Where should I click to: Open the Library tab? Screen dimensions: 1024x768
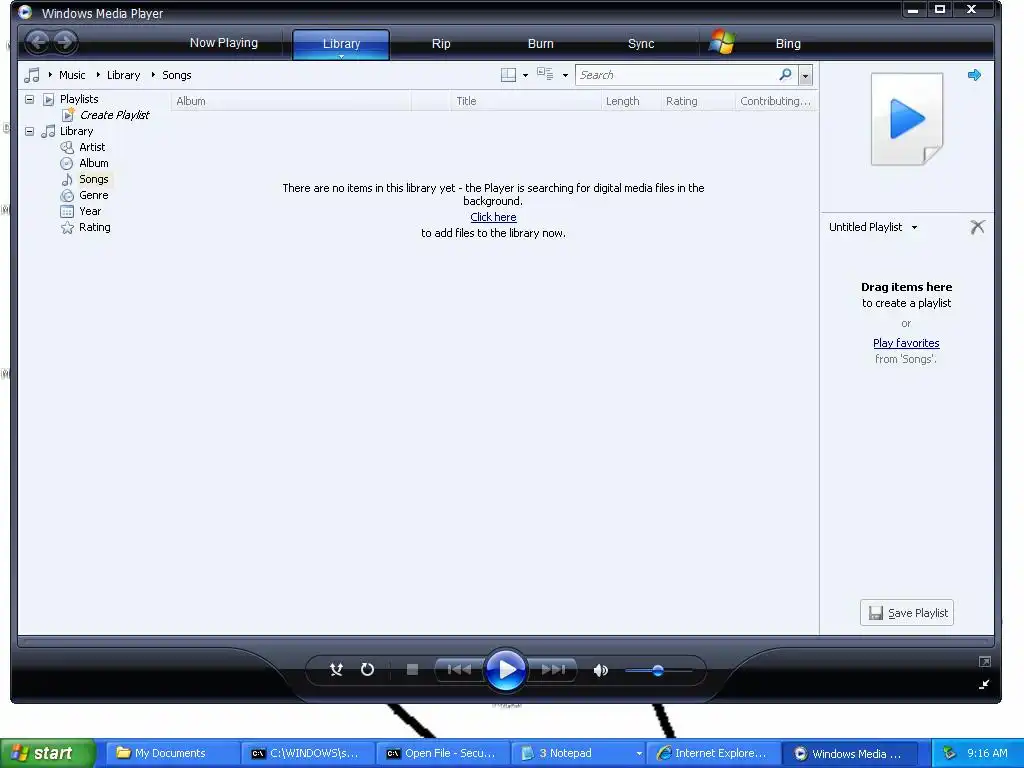point(341,44)
